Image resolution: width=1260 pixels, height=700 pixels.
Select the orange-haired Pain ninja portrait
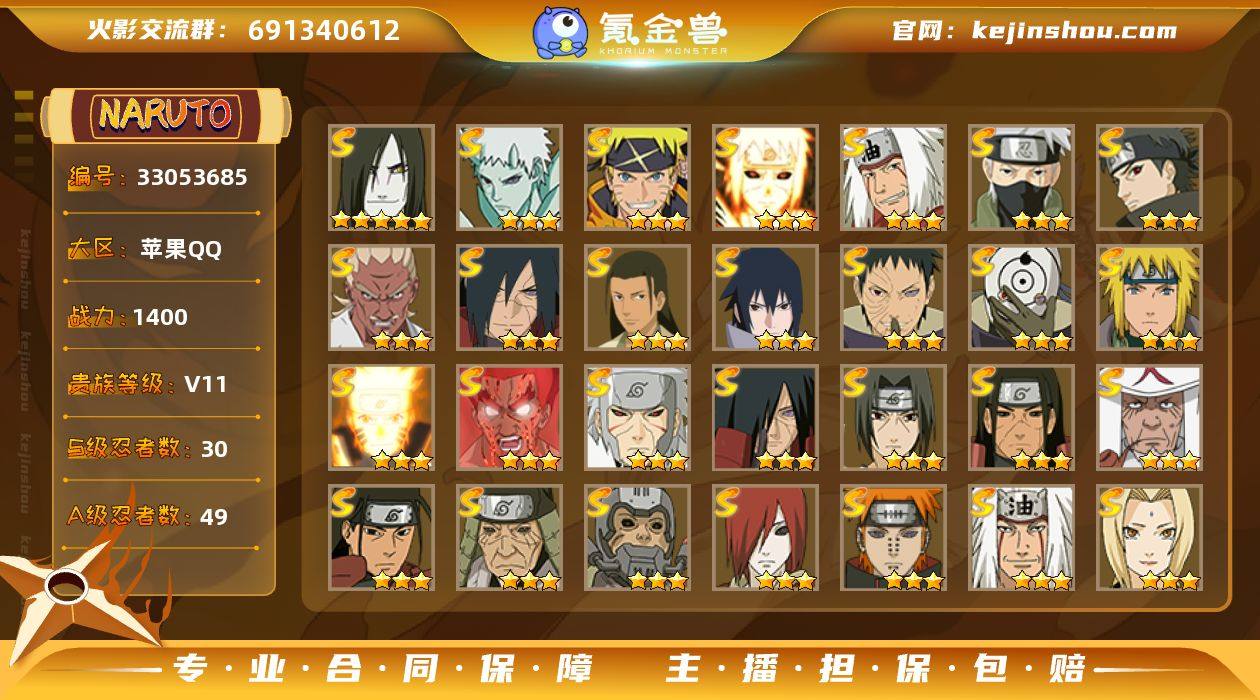(x=893, y=537)
